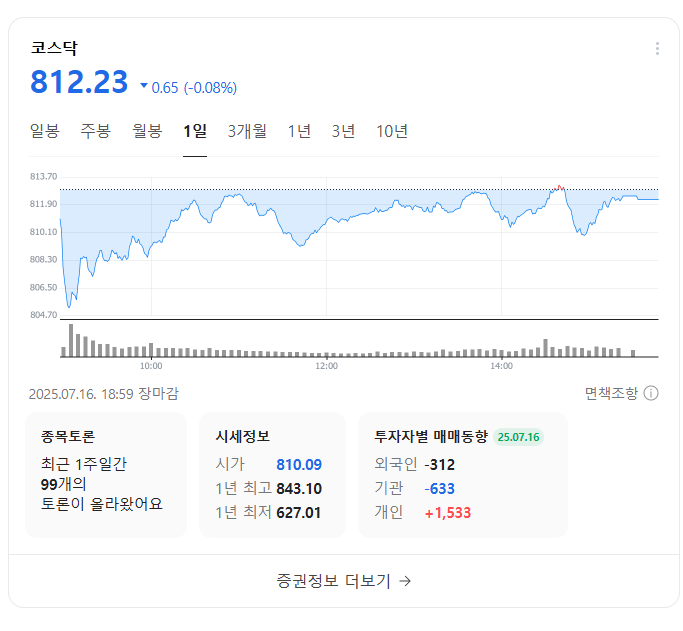Click the 0.65 (-0.08%) change value

click(x=194, y=88)
